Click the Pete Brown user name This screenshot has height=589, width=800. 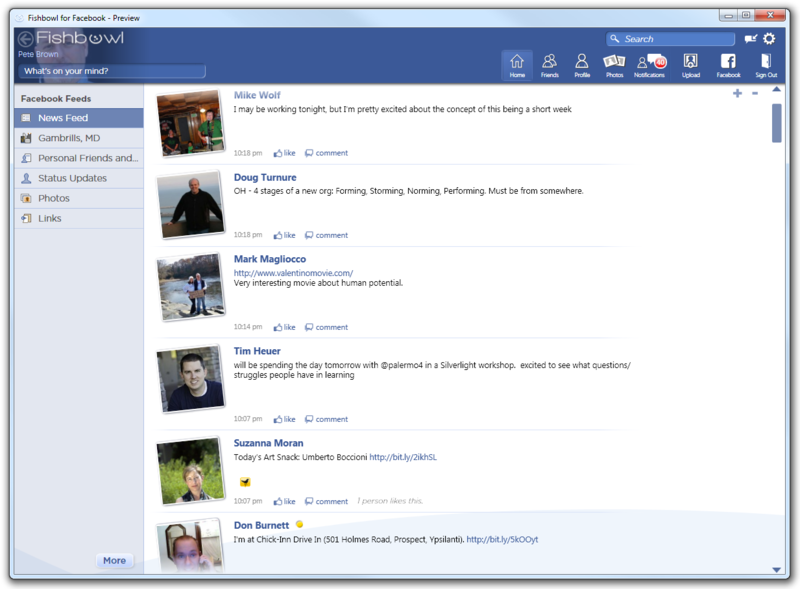pos(38,54)
